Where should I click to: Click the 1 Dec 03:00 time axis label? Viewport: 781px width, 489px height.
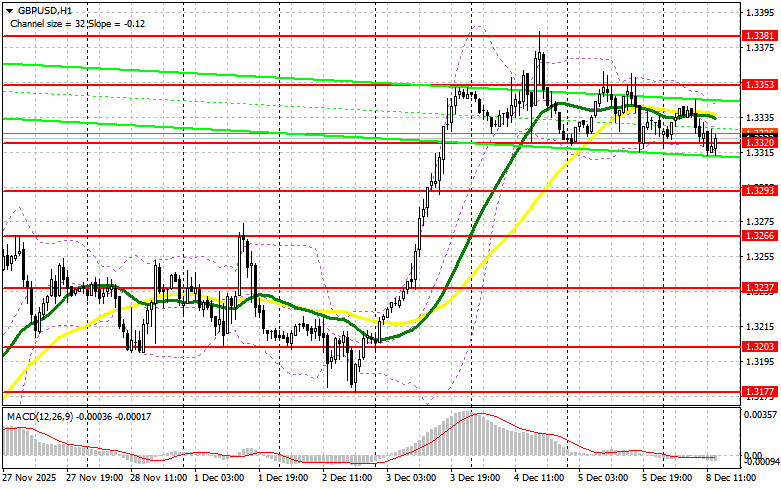[219, 478]
